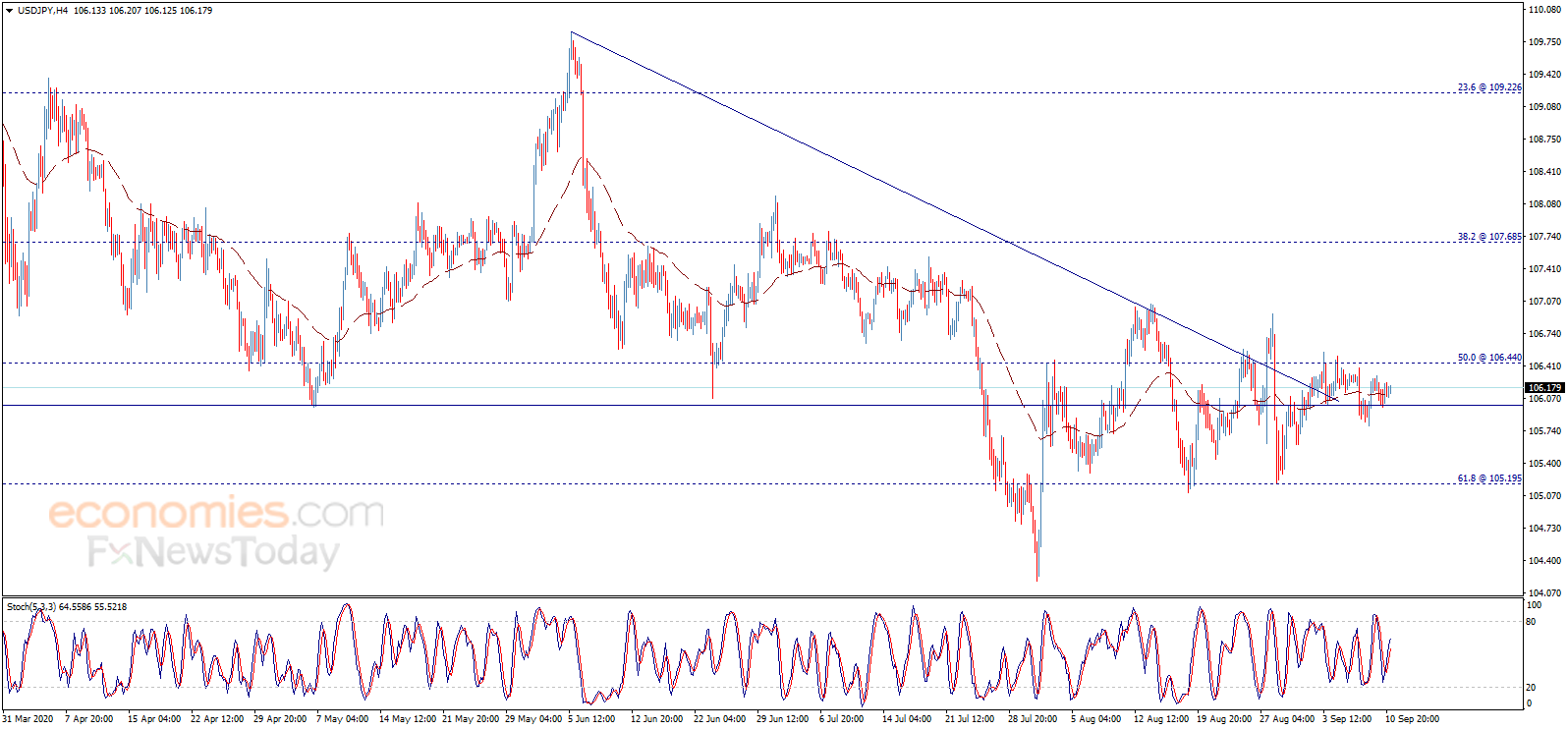
Task: Open the chart menu triangle beside USDJPY,H4
Action: coord(9,11)
